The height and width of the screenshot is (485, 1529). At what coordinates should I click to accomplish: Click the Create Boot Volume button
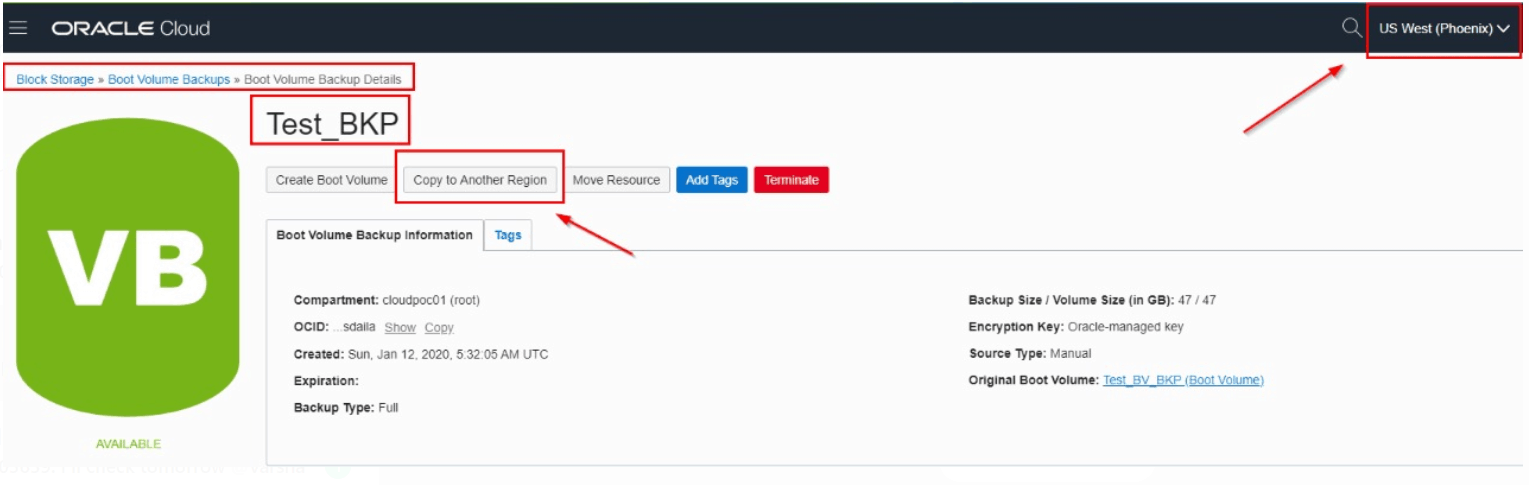(x=331, y=180)
